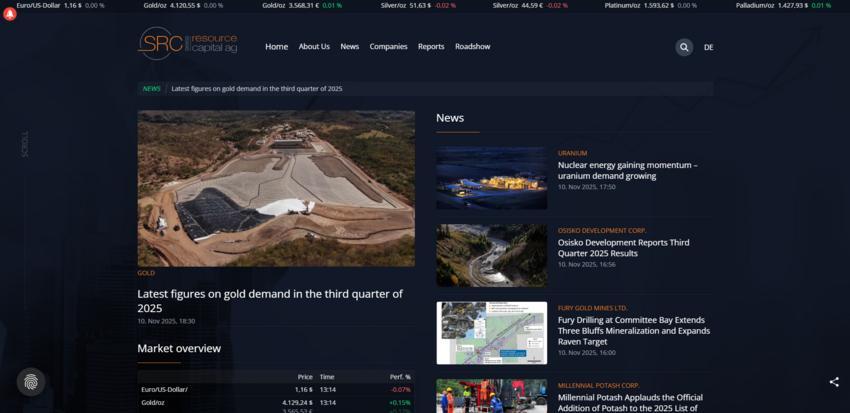The height and width of the screenshot is (413, 850).
Task: Click the vertical SCROLL indicator
Action: (25, 144)
